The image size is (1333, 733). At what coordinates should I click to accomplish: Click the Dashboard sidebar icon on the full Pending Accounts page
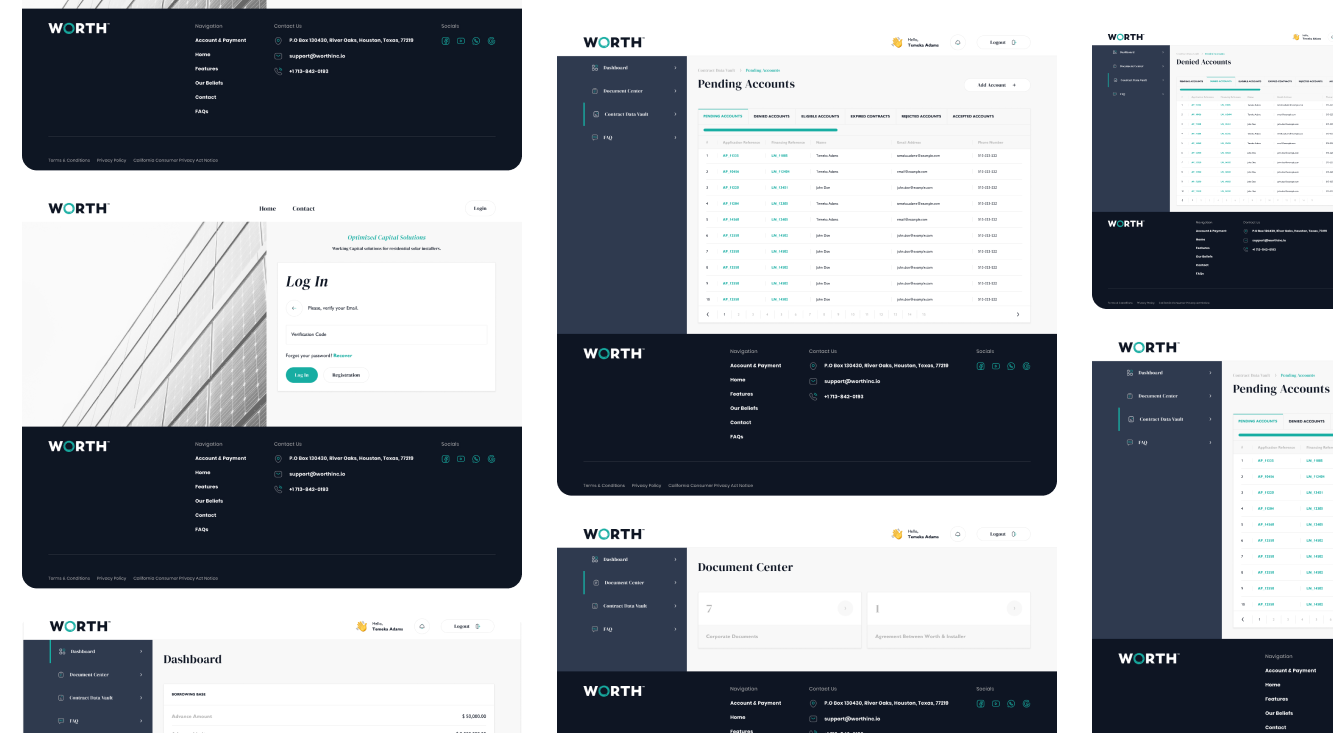(595, 68)
